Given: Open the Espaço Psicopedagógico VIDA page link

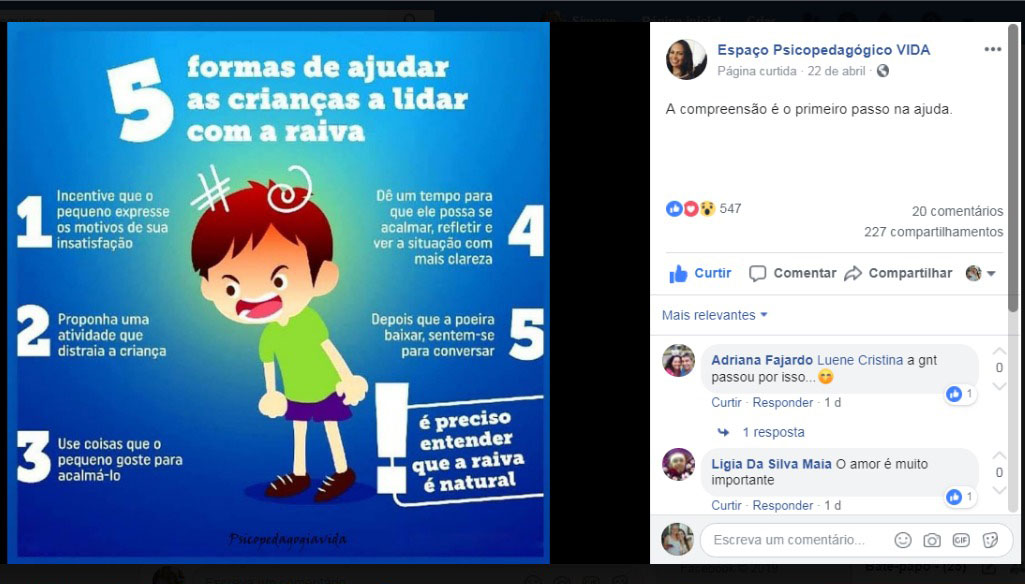Looking at the screenshot, I should click(x=824, y=50).
